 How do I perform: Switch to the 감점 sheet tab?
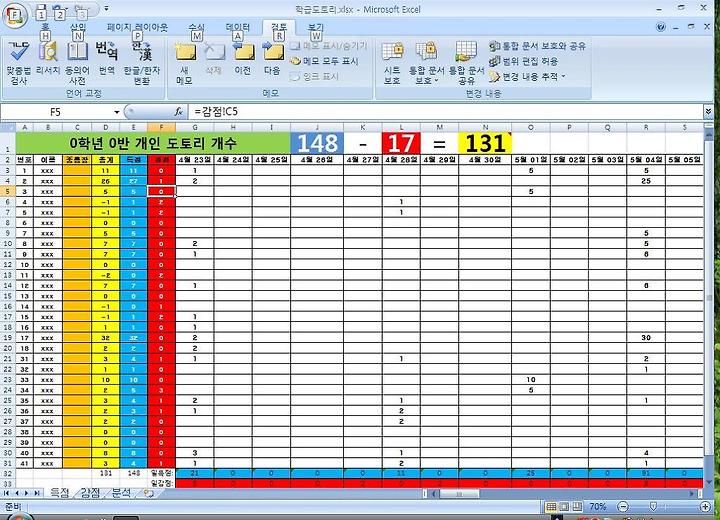click(90, 493)
